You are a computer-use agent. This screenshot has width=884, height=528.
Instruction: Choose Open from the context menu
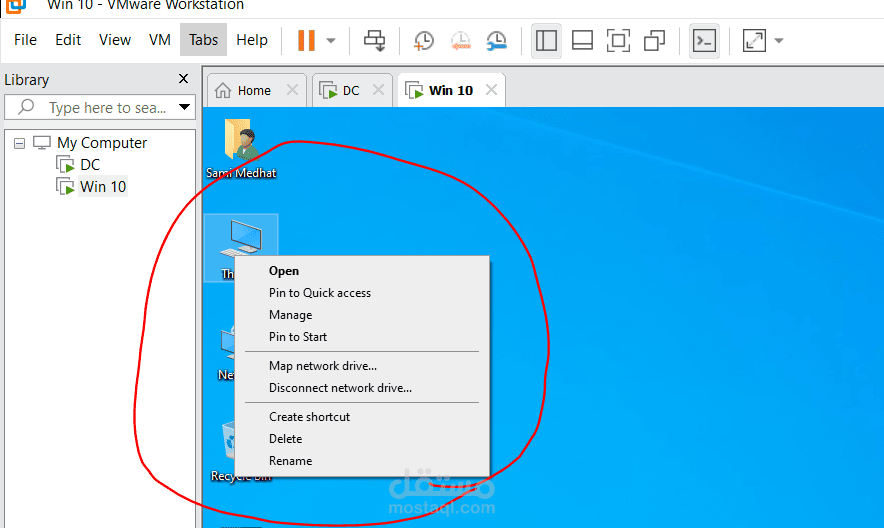(362, 270)
